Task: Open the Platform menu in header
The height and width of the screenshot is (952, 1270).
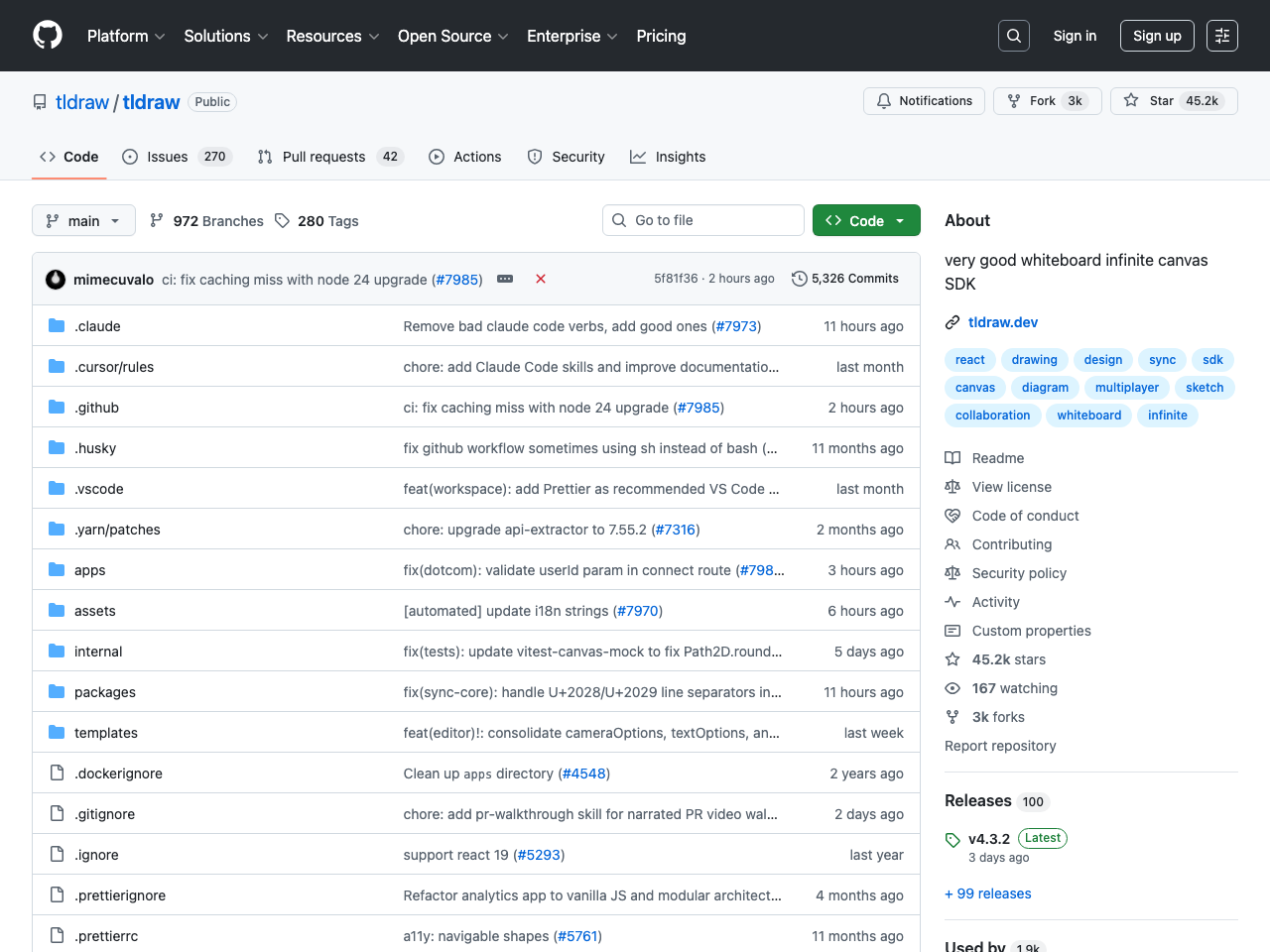Action: tap(126, 36)
